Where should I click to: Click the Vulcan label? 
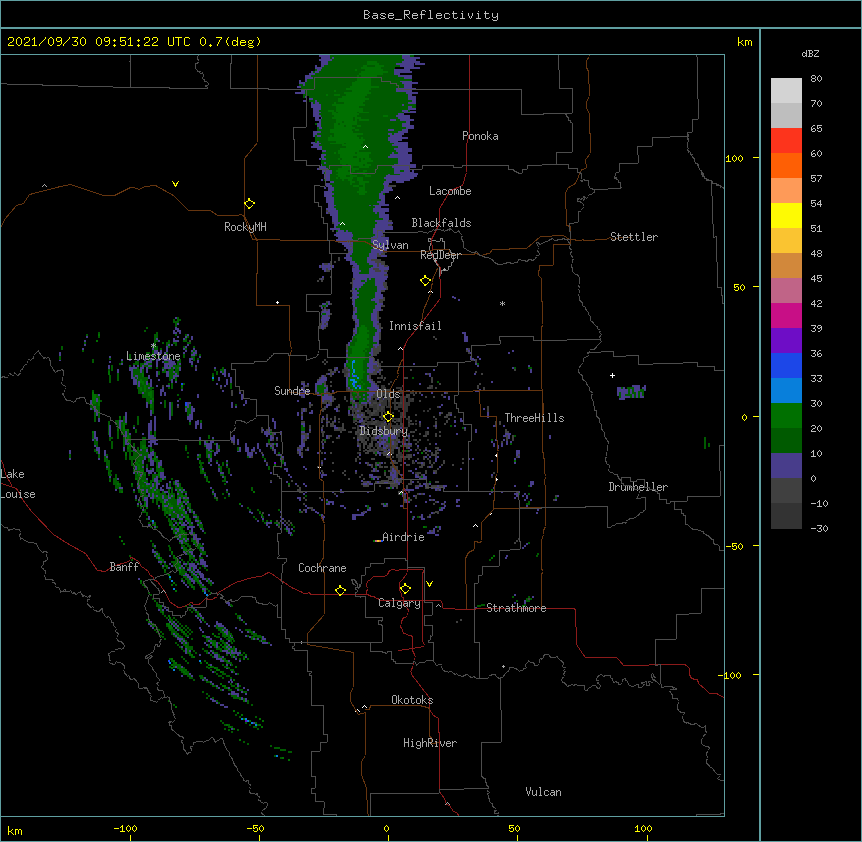543,792
